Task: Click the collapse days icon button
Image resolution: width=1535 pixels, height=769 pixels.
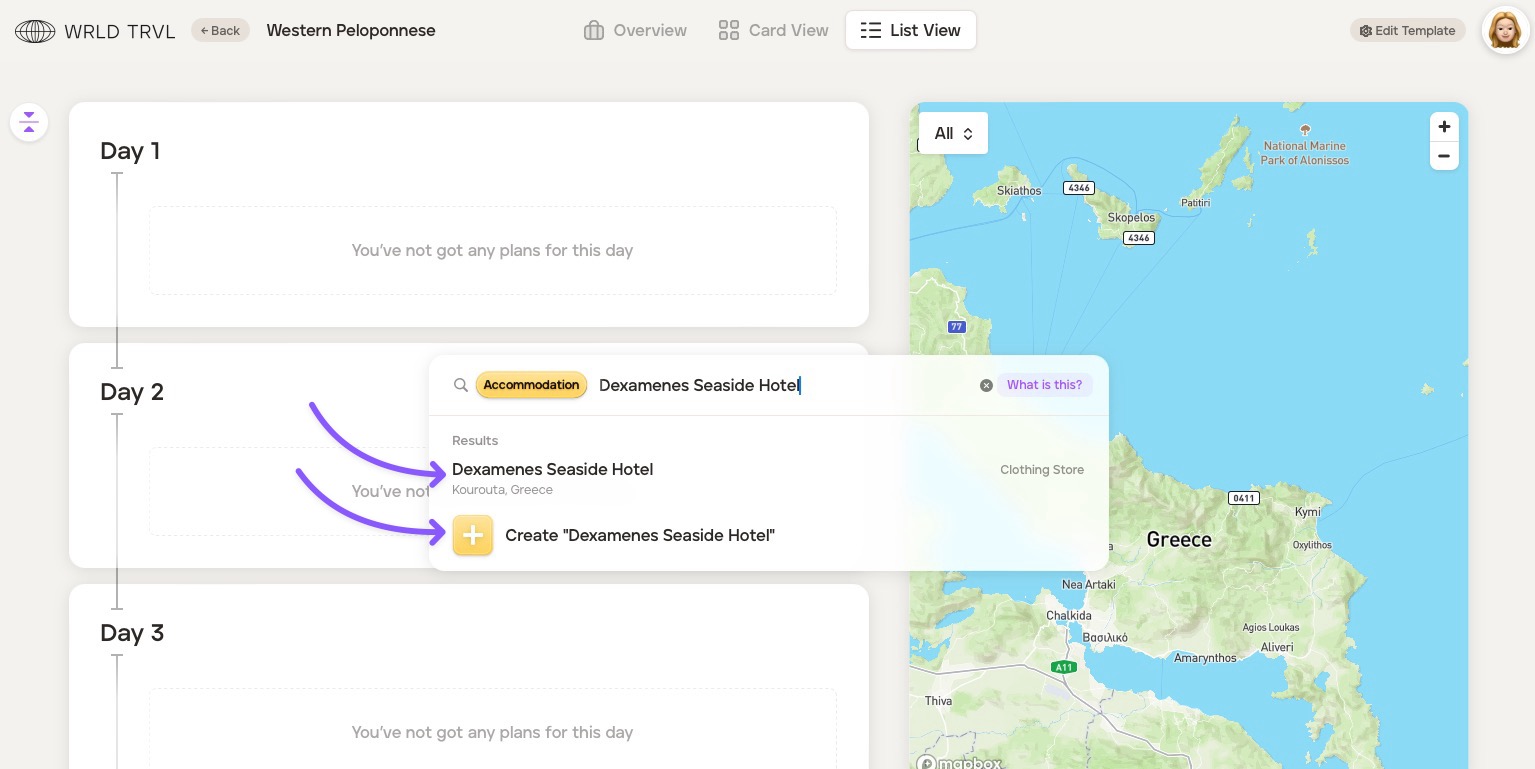Action: [29, 123]
